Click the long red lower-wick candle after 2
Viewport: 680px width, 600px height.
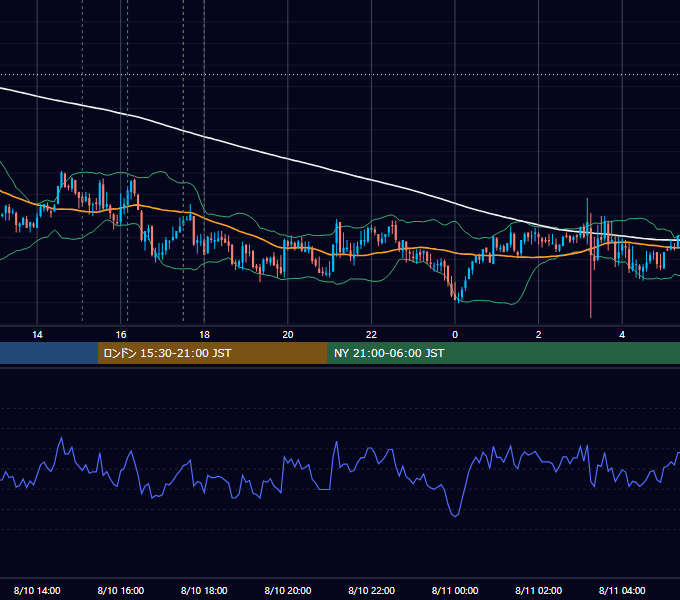pos(591,286)
